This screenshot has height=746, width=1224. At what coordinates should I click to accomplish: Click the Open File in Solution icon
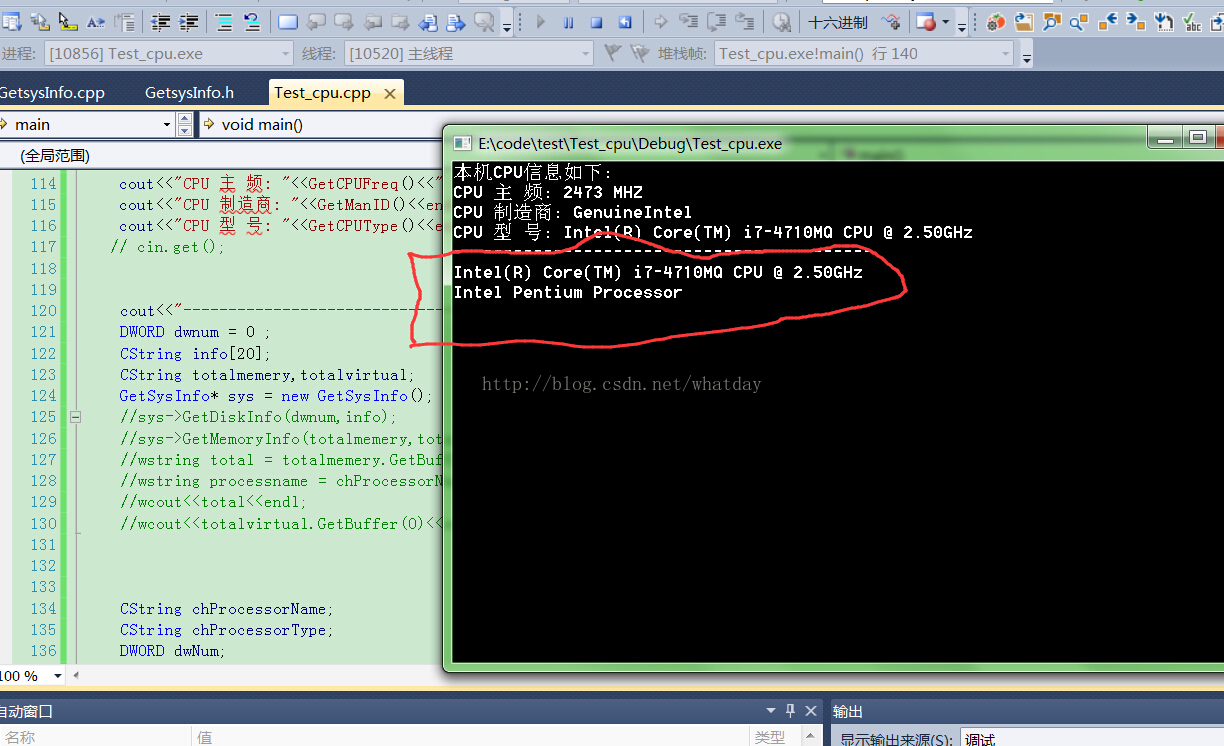(1024, 22)
